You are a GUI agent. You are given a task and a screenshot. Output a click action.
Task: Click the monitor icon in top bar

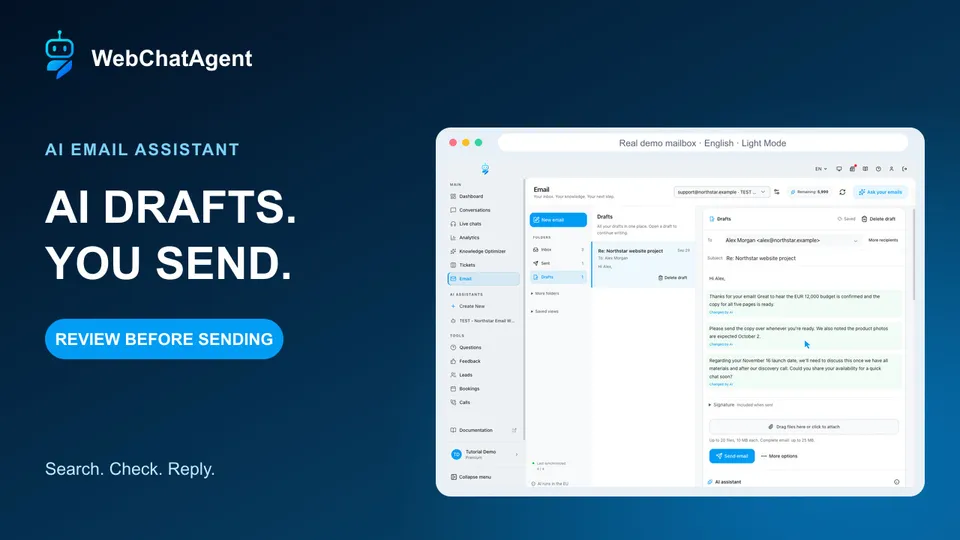tap(839, 169)
